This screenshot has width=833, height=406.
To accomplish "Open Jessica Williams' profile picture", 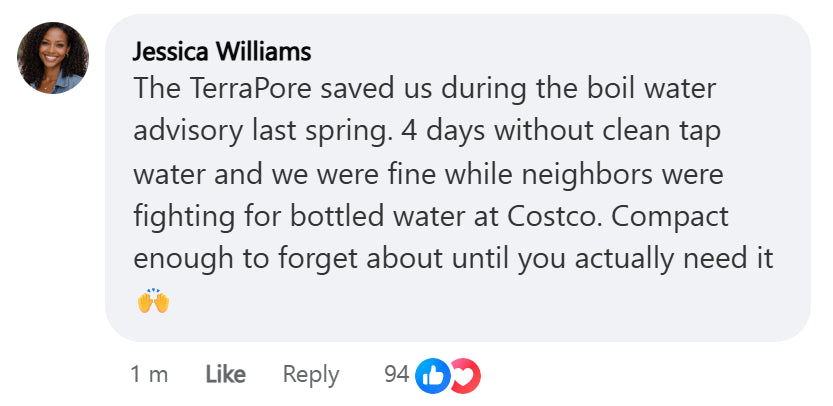I will tap(53, 58).
